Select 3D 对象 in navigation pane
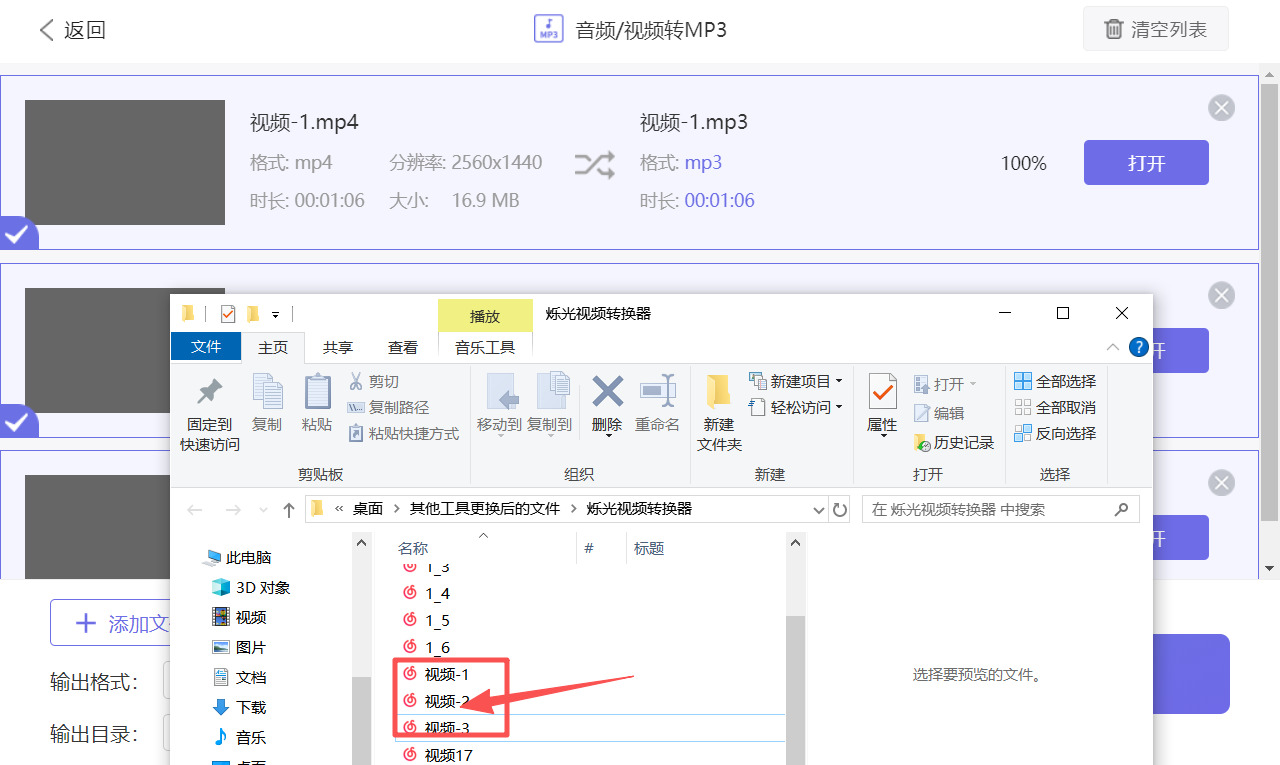 click(x=251, y=587)
